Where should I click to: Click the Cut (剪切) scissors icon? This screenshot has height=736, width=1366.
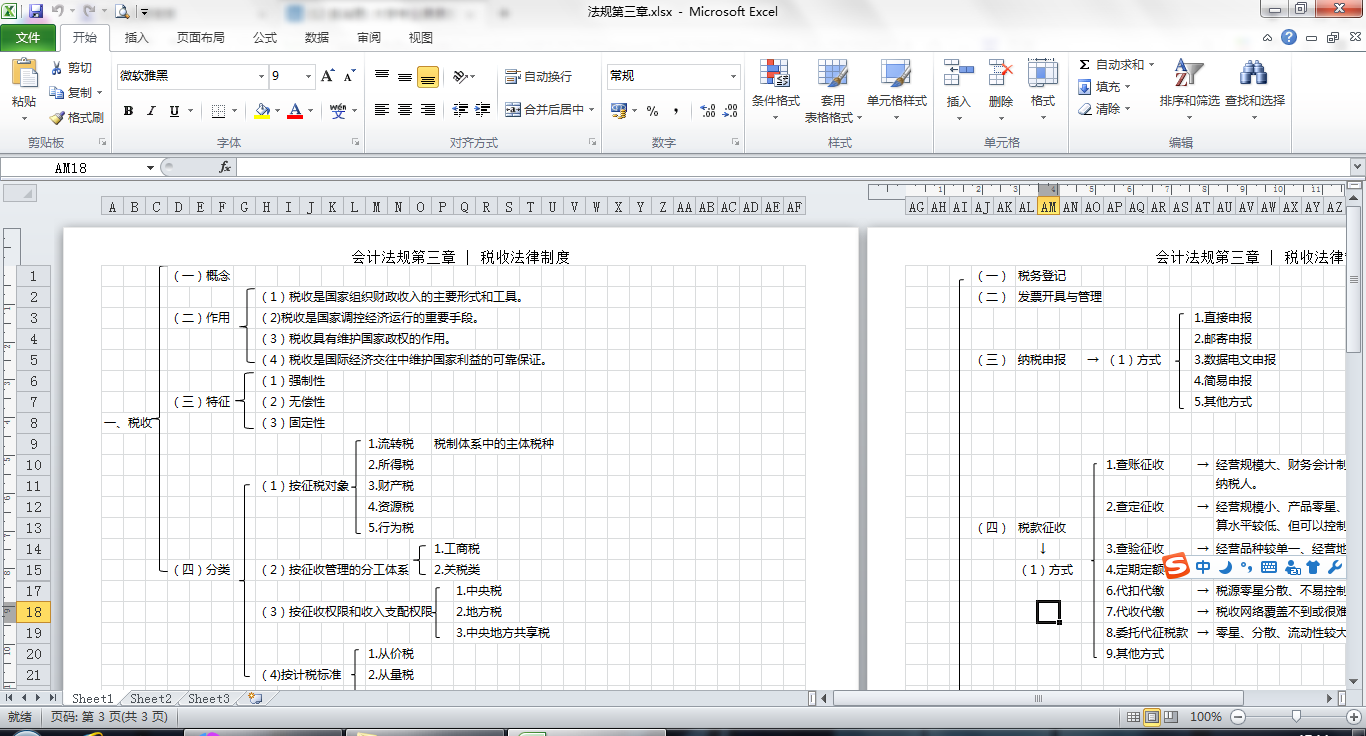[x=56, y=68]
